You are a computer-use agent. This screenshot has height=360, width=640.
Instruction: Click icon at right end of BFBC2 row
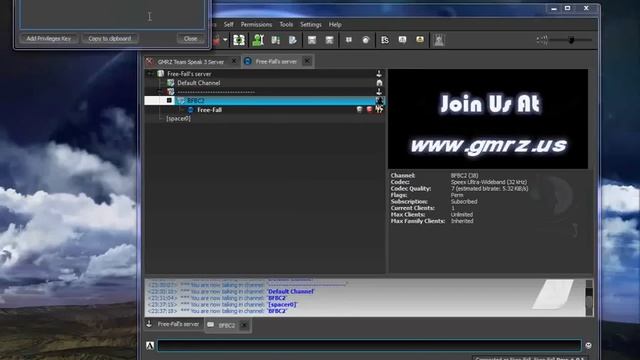point(379,100)
